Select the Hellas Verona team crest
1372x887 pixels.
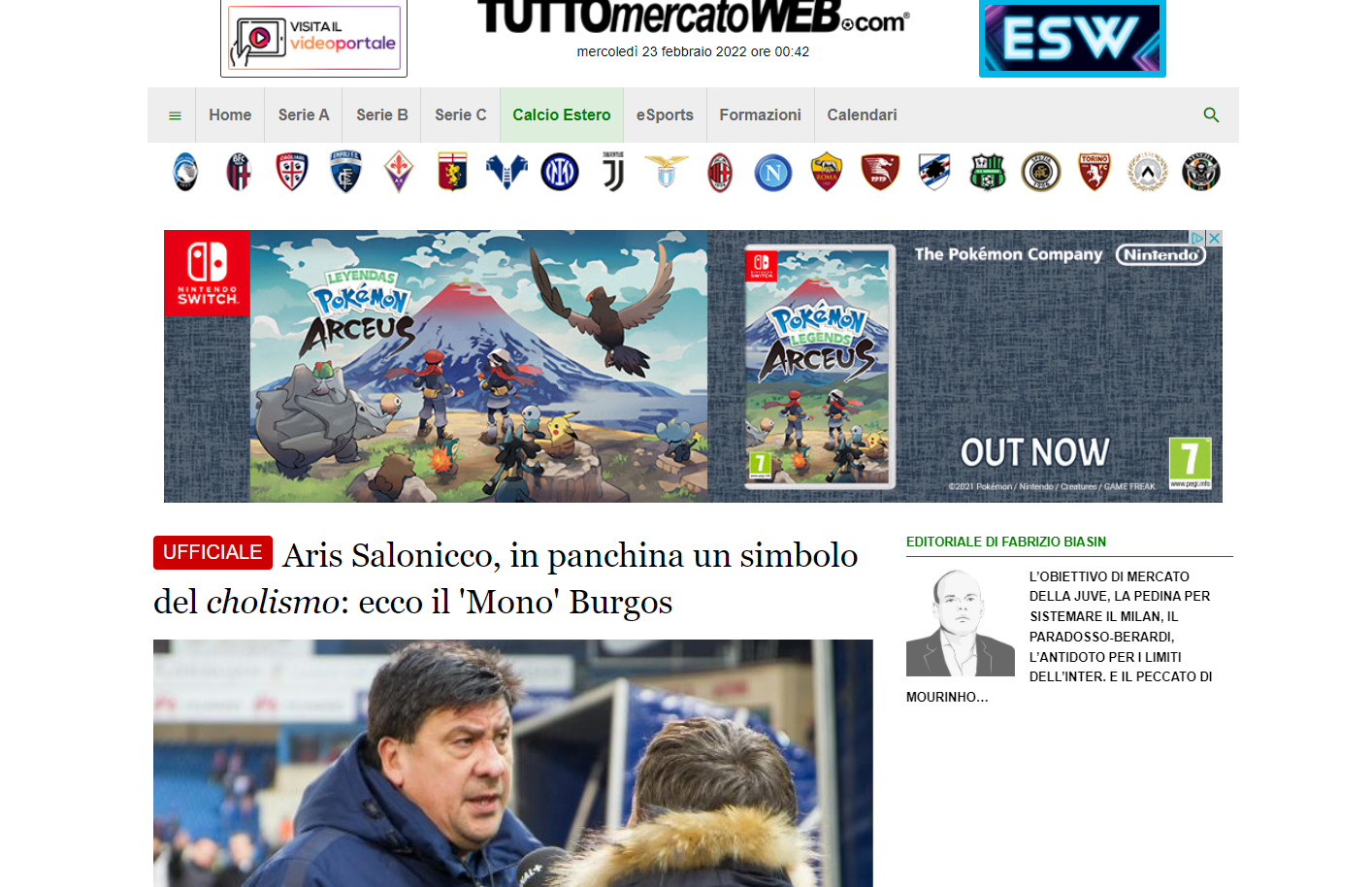click(x=506, y=172)
